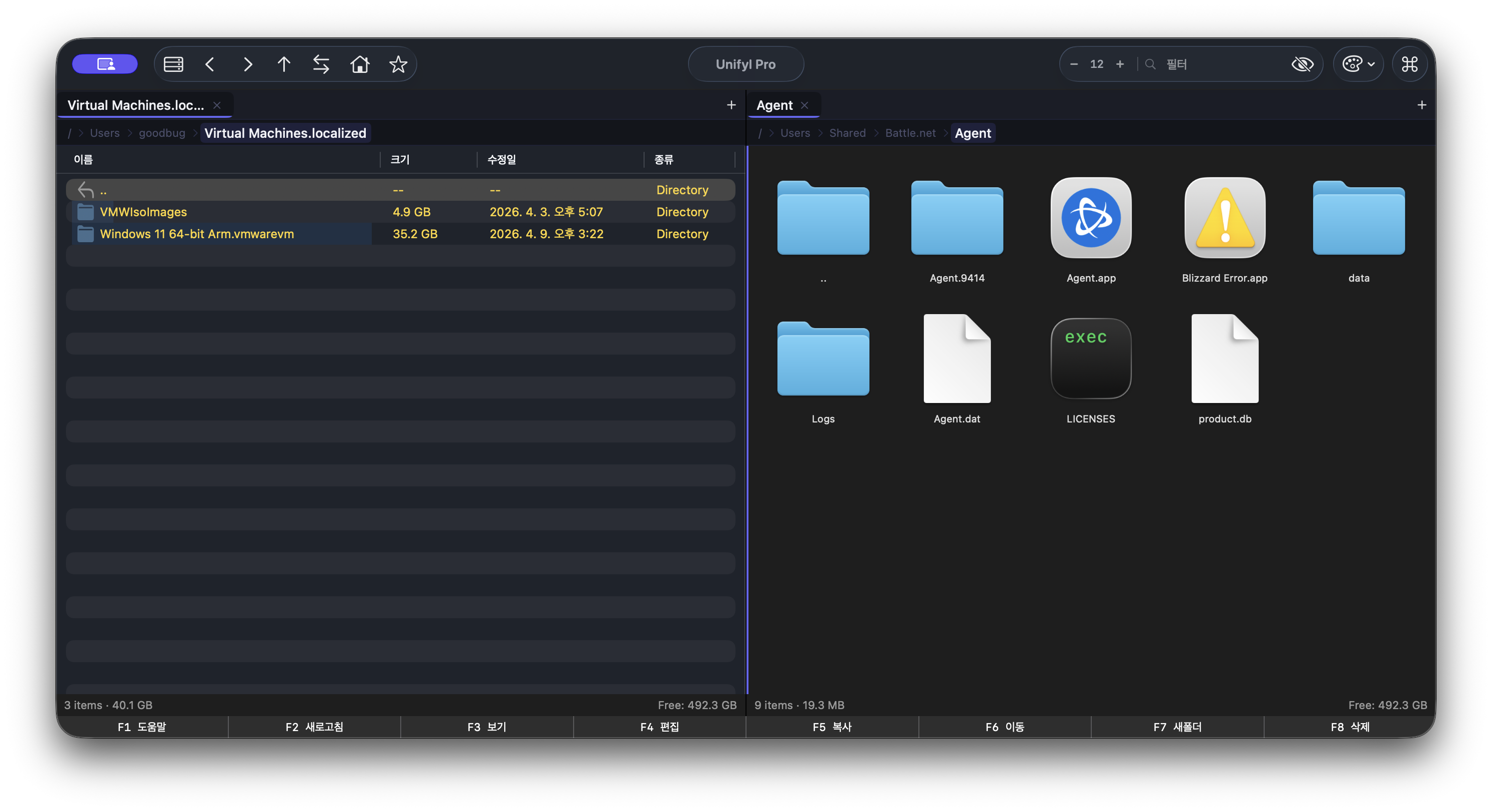Click the list layout view icon
The image size is (1492, 812).
coord(173,64)
